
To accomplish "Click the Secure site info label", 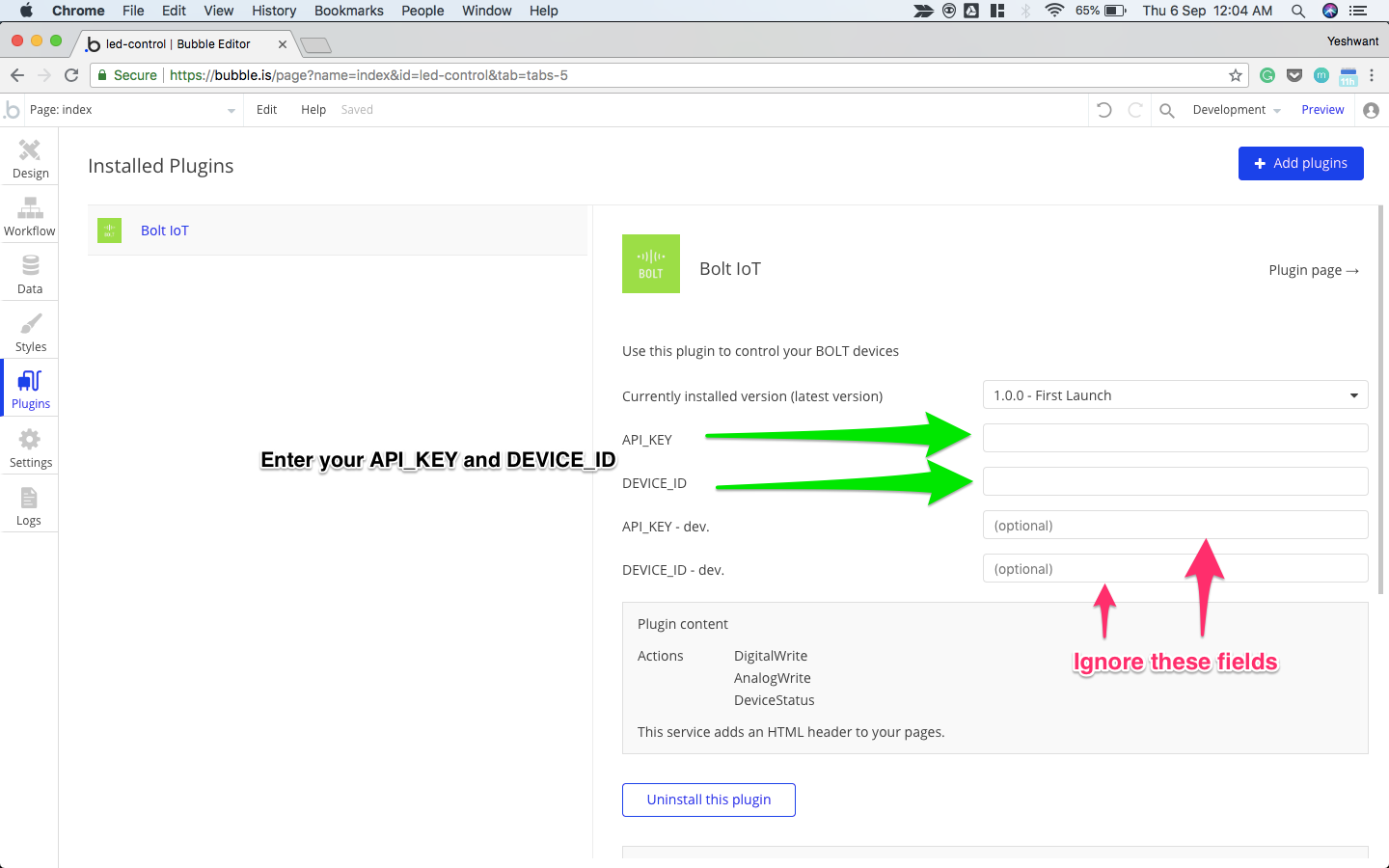I will pyautogui.click(x=127, y=75).
